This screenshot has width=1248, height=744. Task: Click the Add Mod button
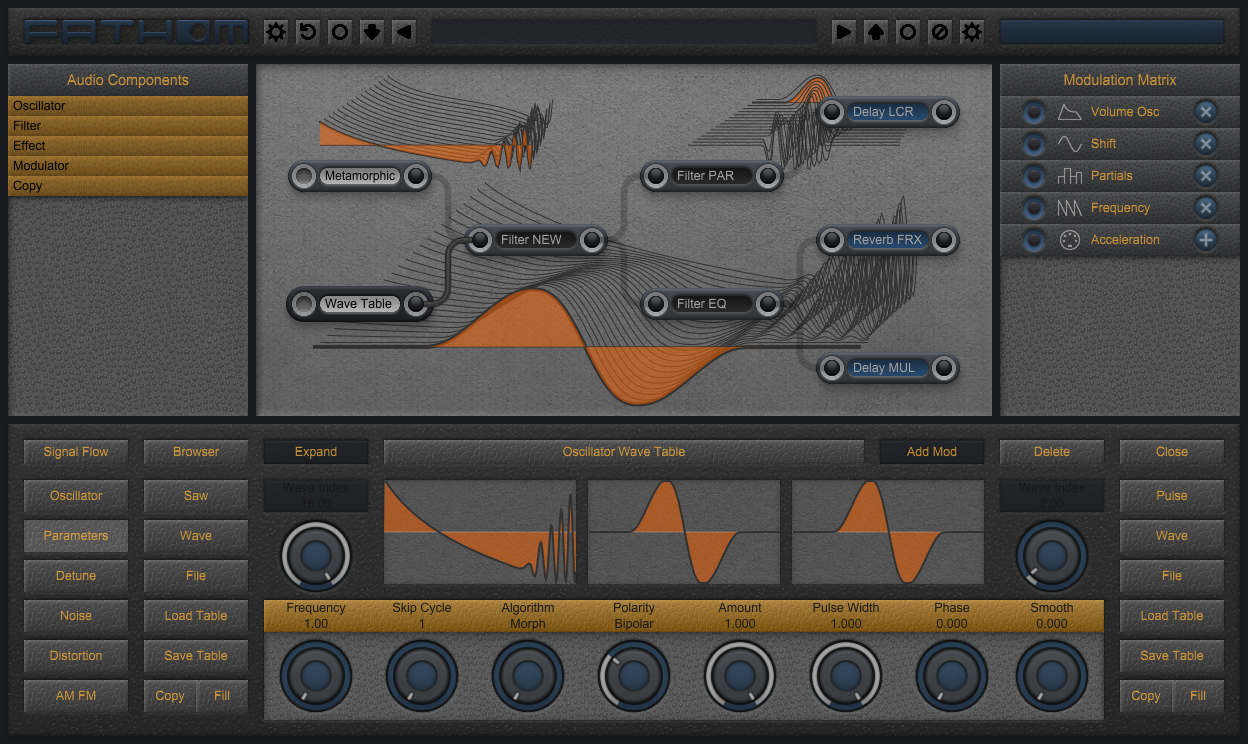click(932, 452)
